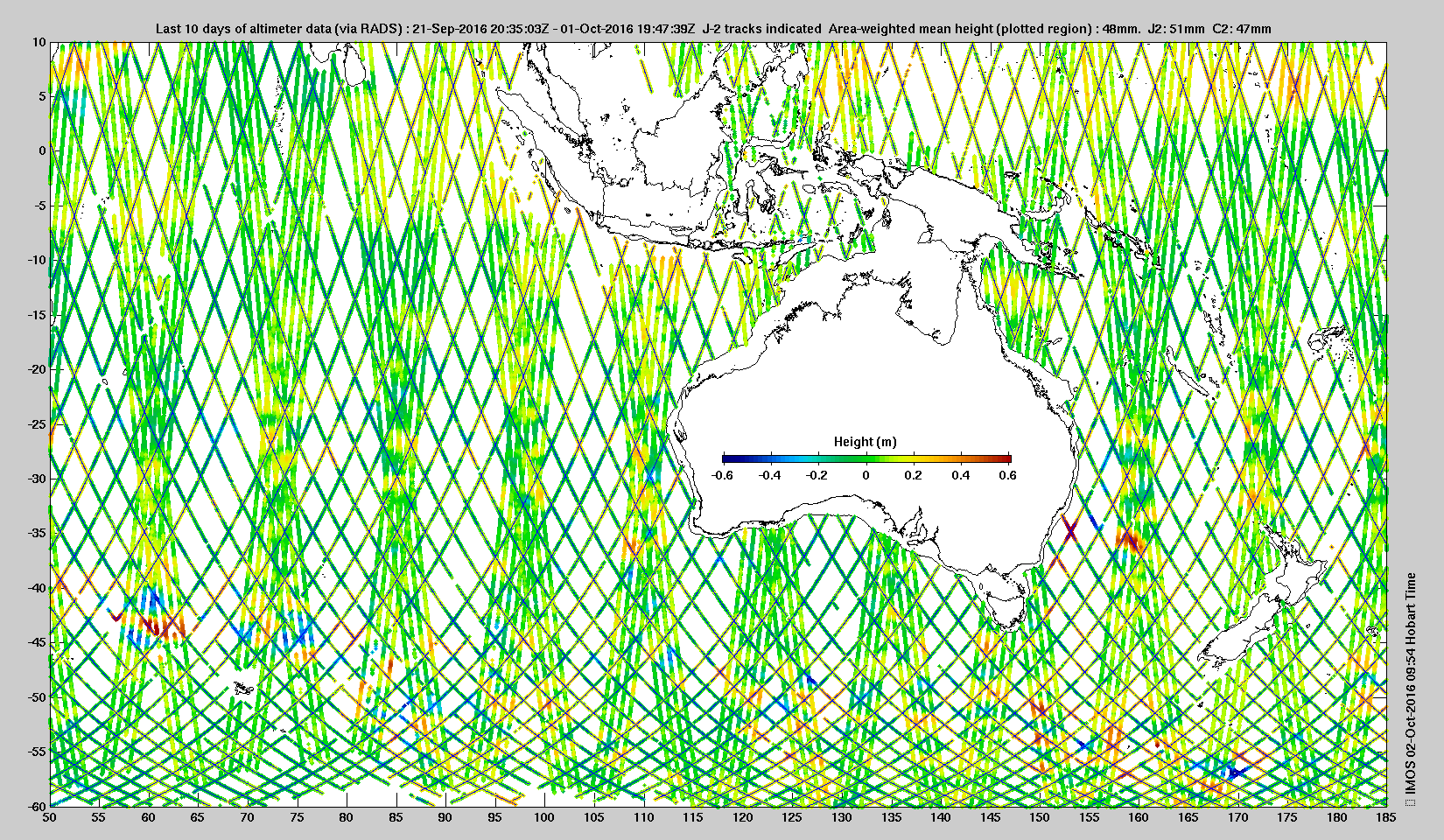Click the x-axis longitude label '130'
1444x840 pixels.
pyautogui.click(x=842, y=817)
